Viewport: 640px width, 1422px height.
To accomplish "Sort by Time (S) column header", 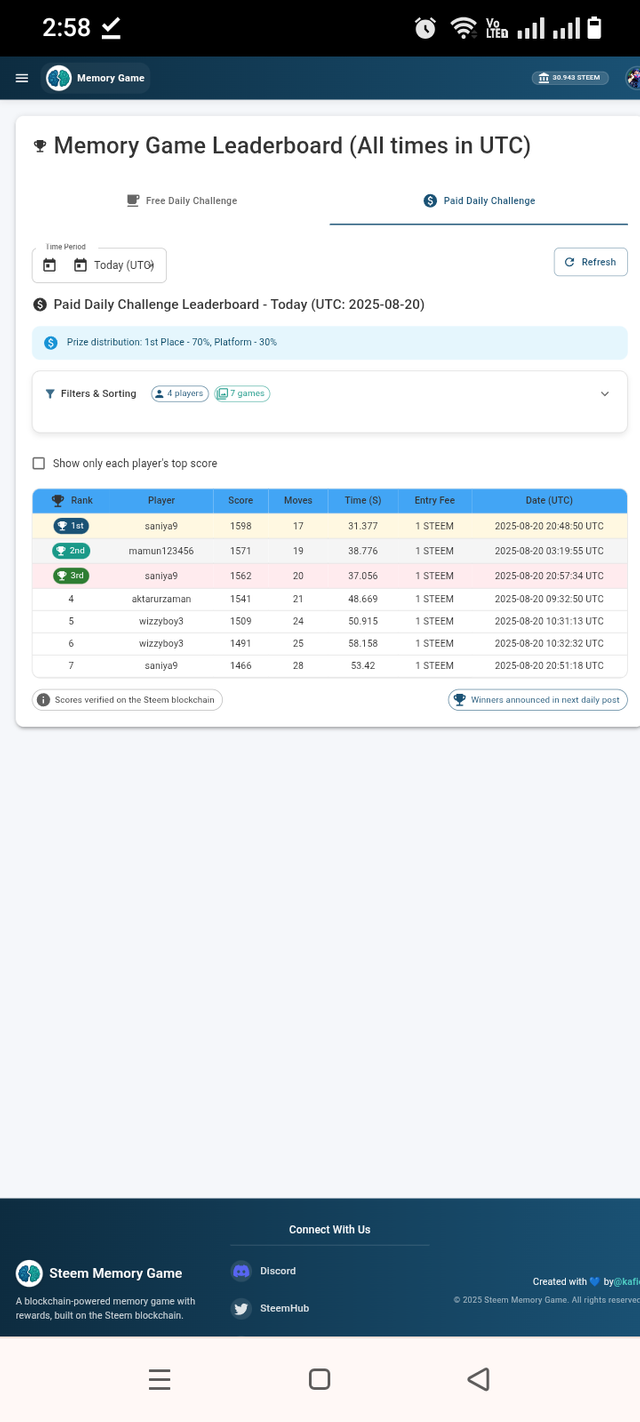I will point(363,501).
